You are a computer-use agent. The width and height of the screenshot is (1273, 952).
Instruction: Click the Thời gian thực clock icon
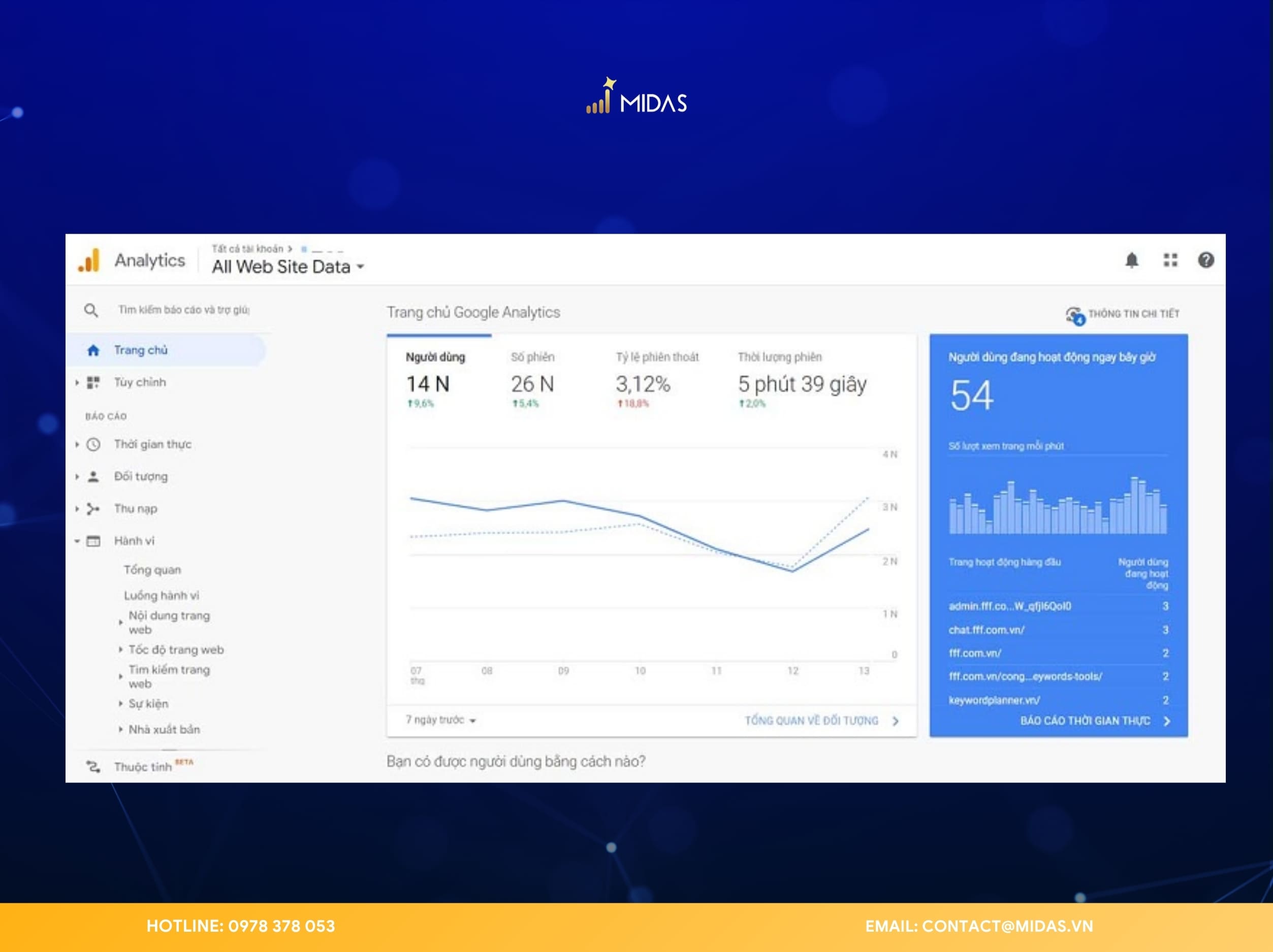coord(93,445)
